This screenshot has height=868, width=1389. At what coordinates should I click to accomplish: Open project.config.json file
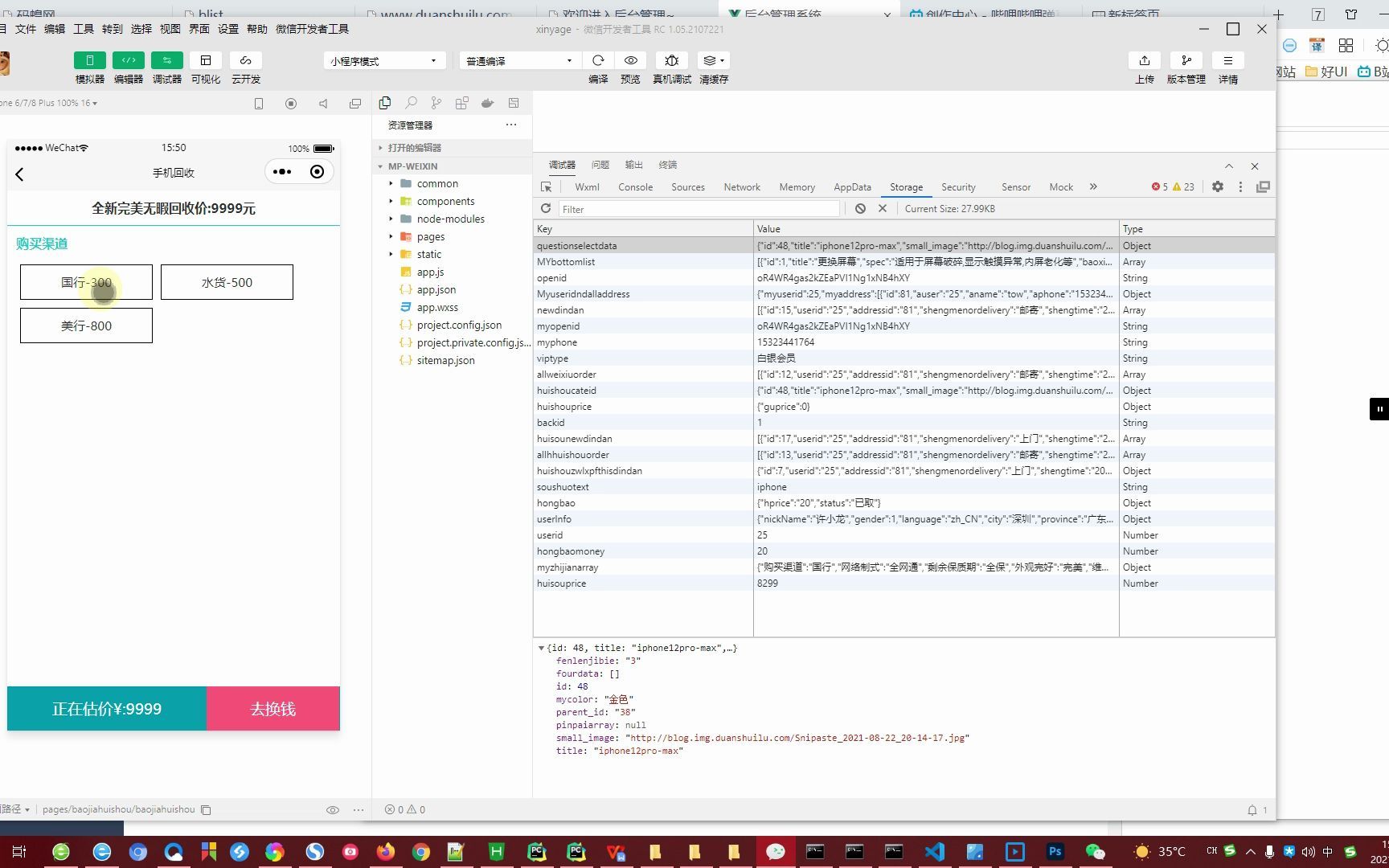[x=459, y=325]
